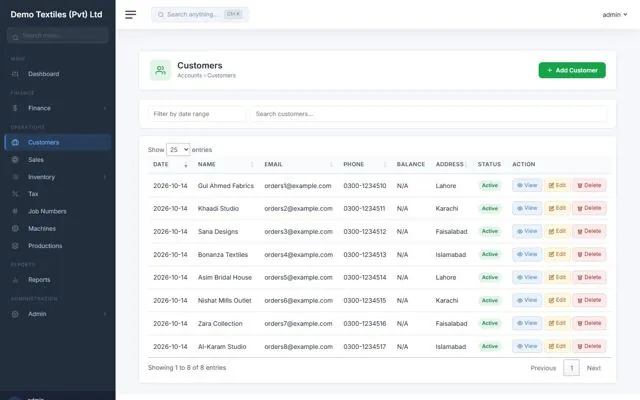Focus the Filter by date range field
This screenshot has height=400, width=640.
(x=197, y=114)
